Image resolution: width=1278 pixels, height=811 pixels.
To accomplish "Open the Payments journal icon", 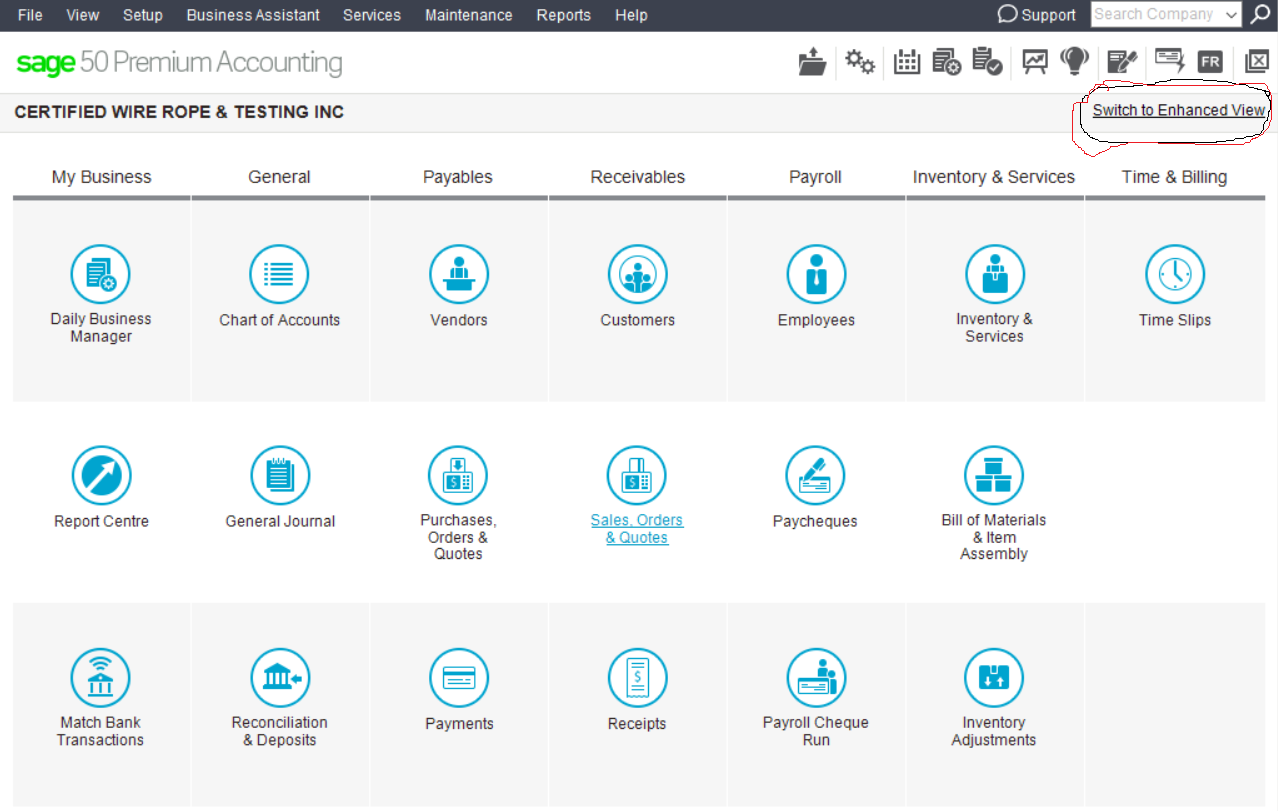I will 459,678.
